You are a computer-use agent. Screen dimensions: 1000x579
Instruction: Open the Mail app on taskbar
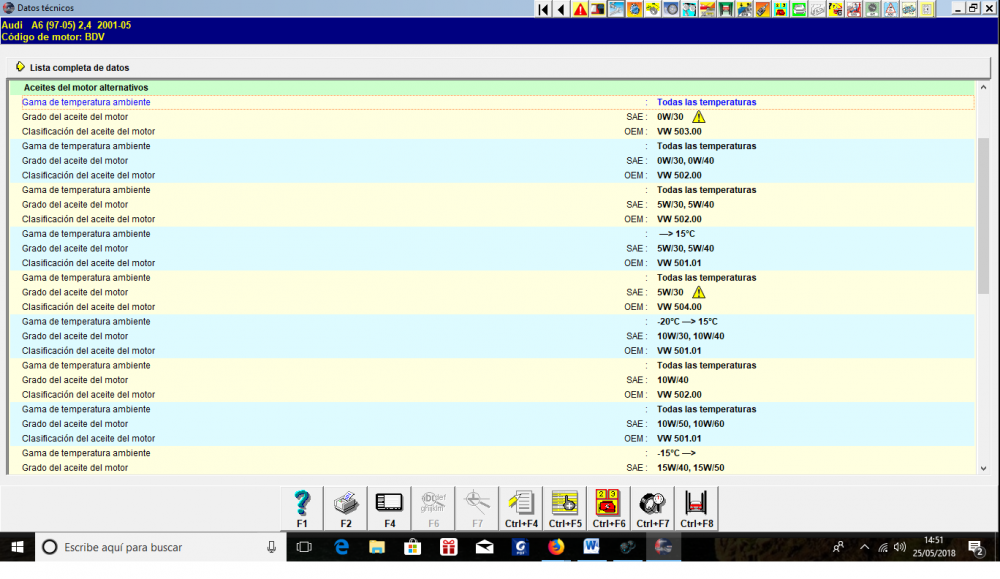point(485,547)
